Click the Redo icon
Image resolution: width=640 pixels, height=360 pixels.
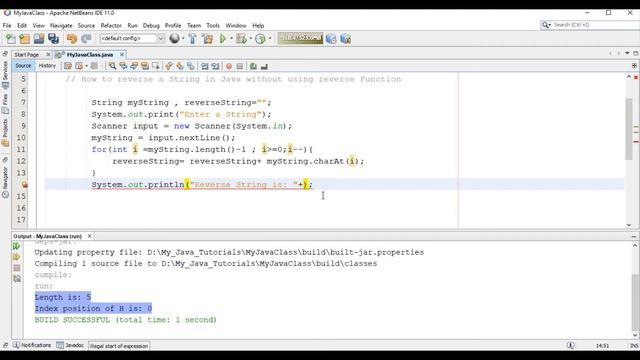[x=86, y=39]
